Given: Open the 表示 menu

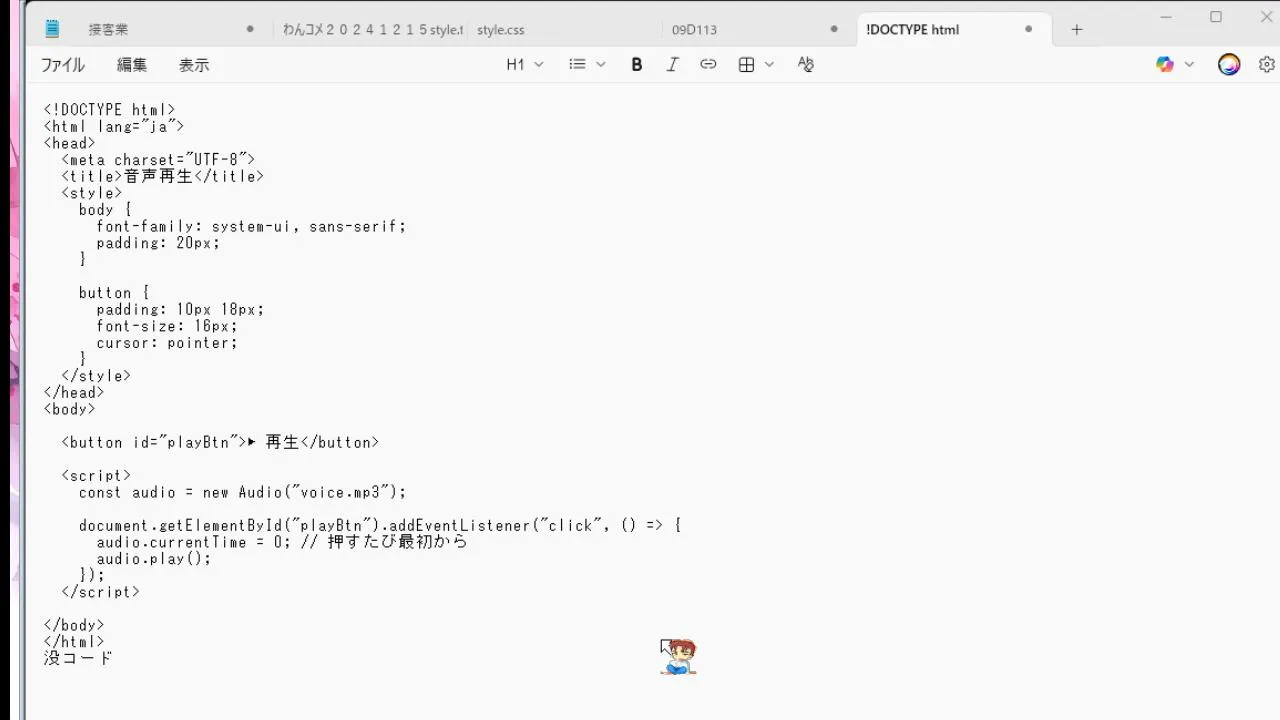Looking at the screenshot, I should tap(194, 64).
